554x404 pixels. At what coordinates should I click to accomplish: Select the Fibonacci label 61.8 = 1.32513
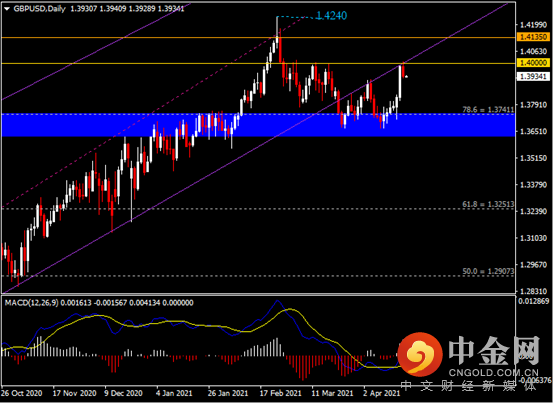point(488,204)
